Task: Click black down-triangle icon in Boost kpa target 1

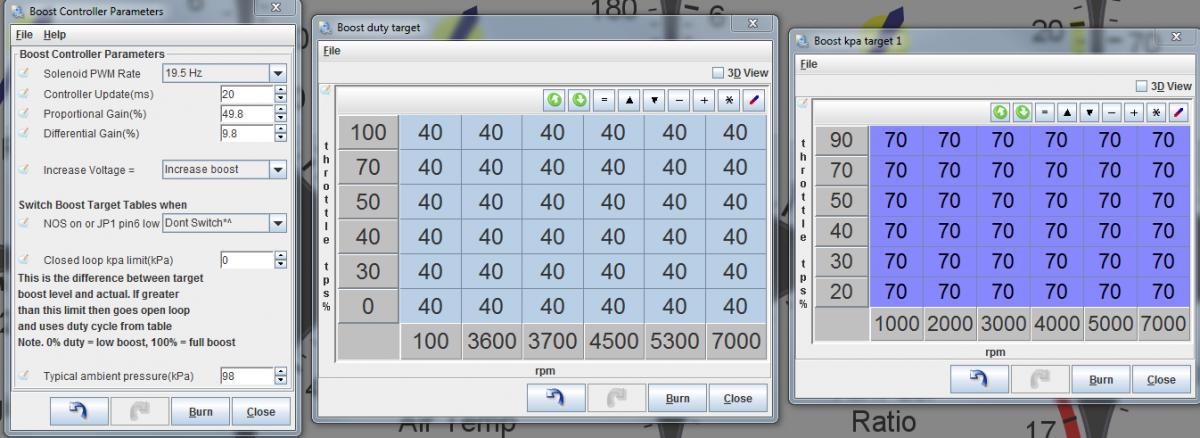Action: point(1090,112)
